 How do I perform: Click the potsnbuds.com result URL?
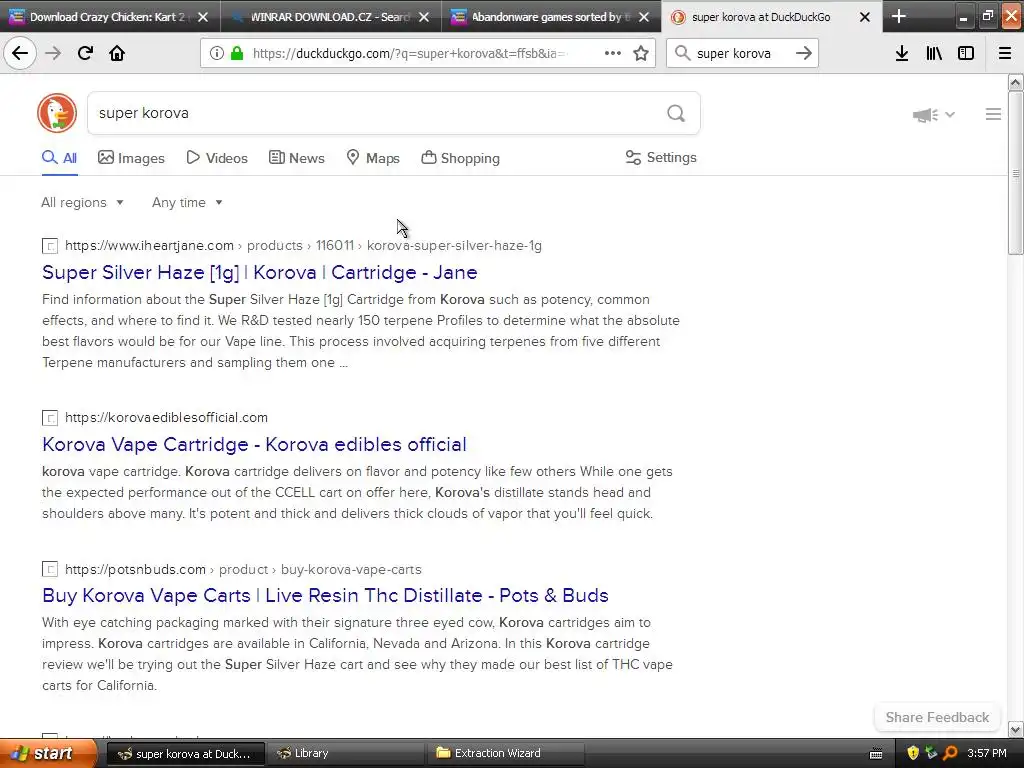point(243,569)
